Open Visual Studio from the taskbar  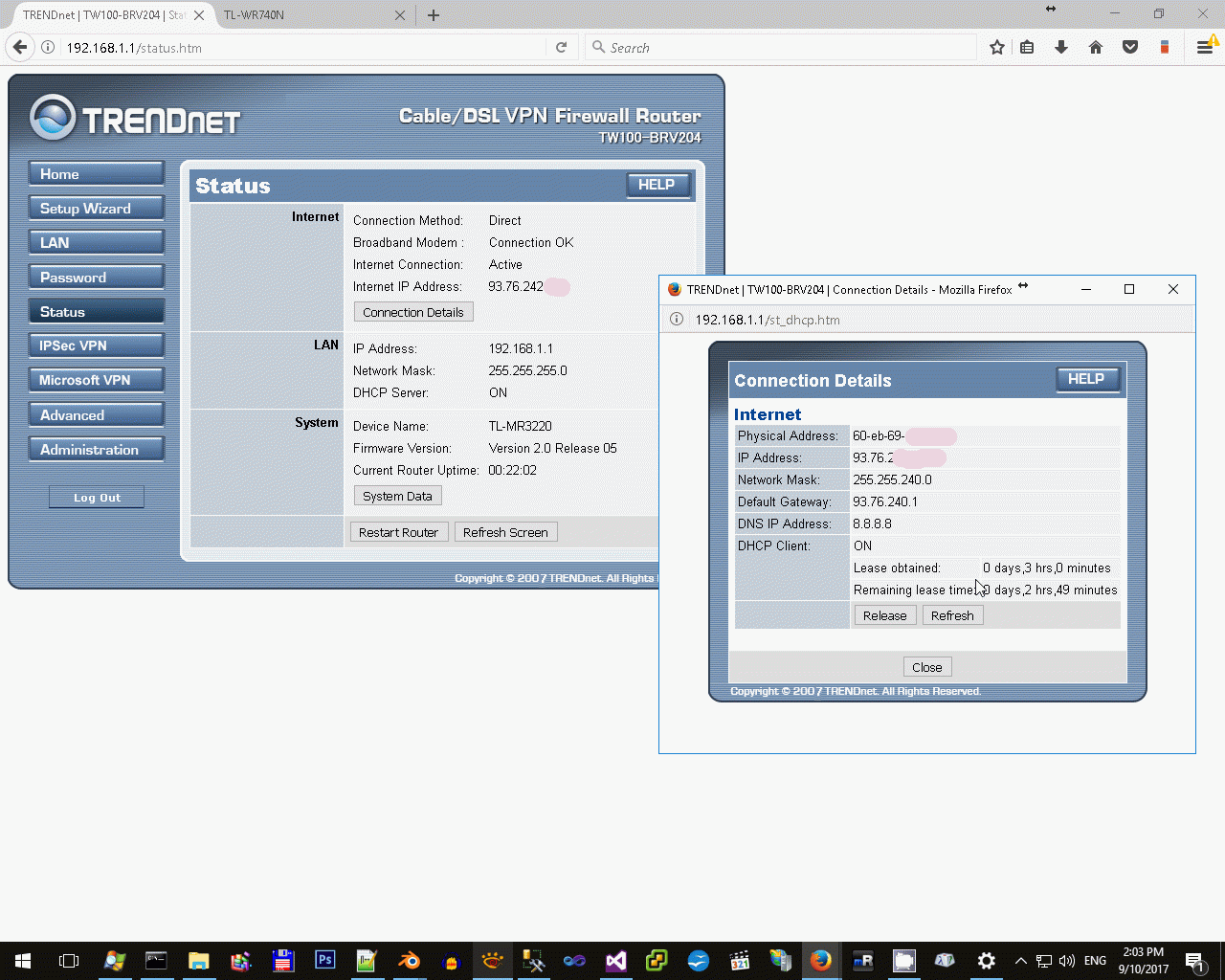coord(616,961)
